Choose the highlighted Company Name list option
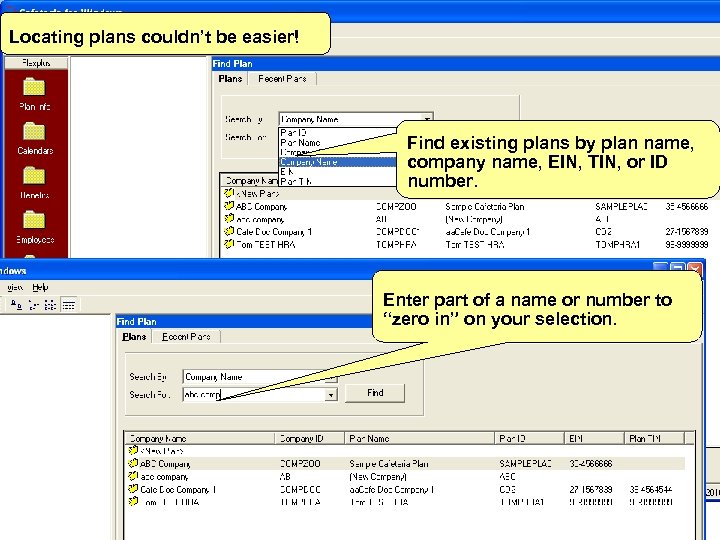This screenshot has width=720, height=540. (x=338, y=162)
